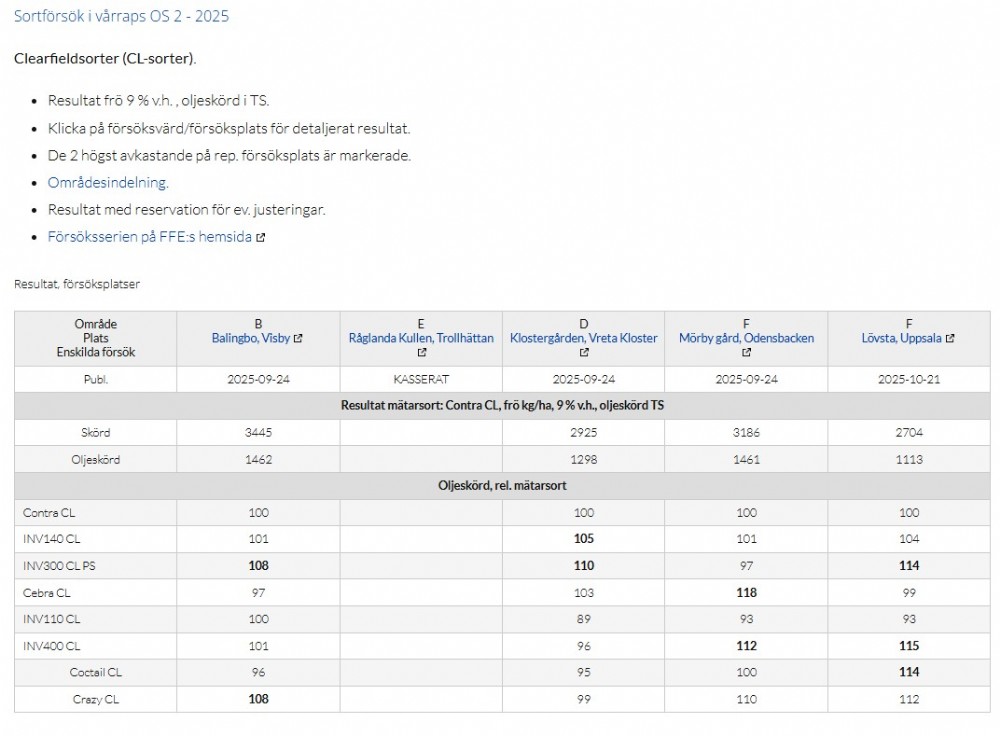Image resolution: width=1000 pixels, height=736 pixels.
Task: Select the INV300 CL PS row label
Action: 60,566
